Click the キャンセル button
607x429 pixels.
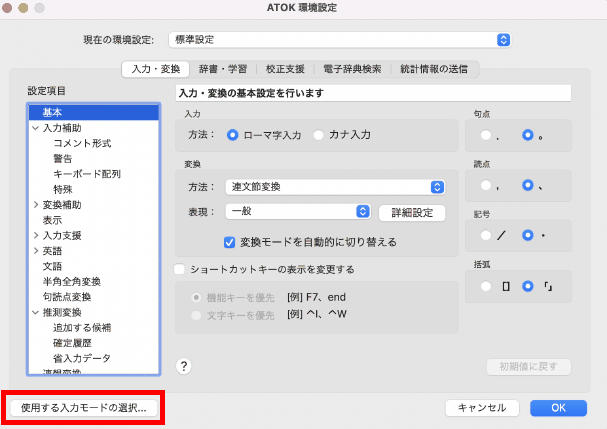point(482,408)
